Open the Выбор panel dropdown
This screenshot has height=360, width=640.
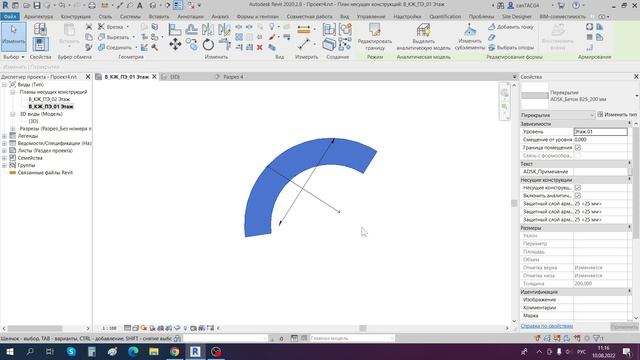click(x=13, y=57)
